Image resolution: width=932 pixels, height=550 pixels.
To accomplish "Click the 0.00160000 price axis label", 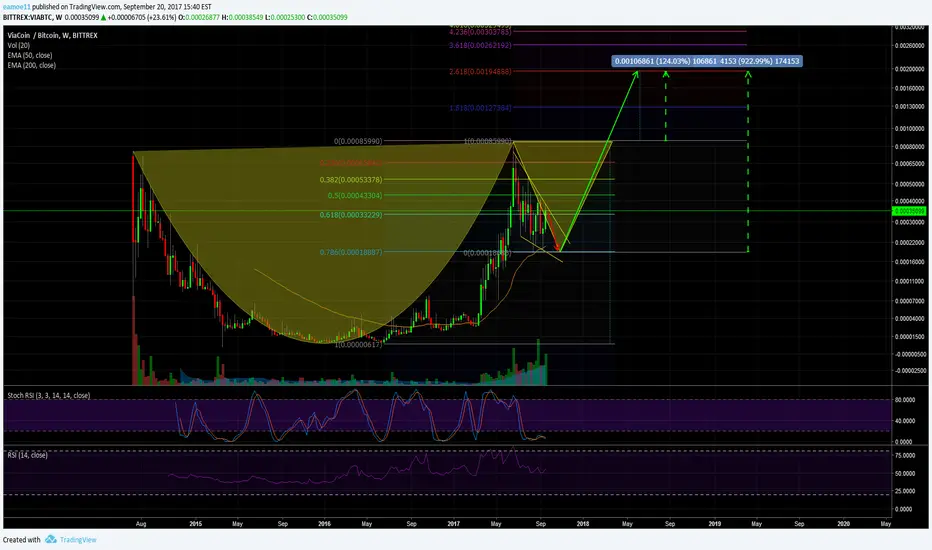I will coord(909,89).
